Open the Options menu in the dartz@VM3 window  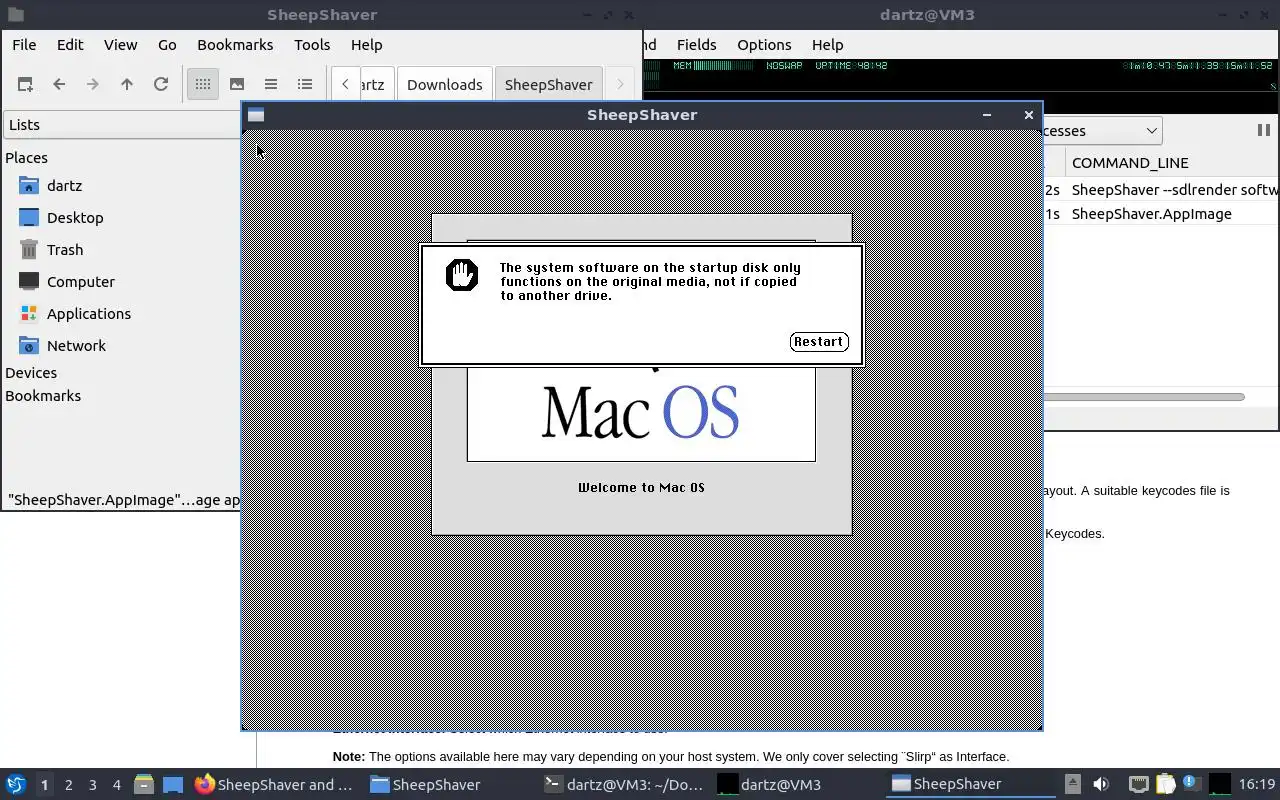pyautogui.click(x=764, y=45)
